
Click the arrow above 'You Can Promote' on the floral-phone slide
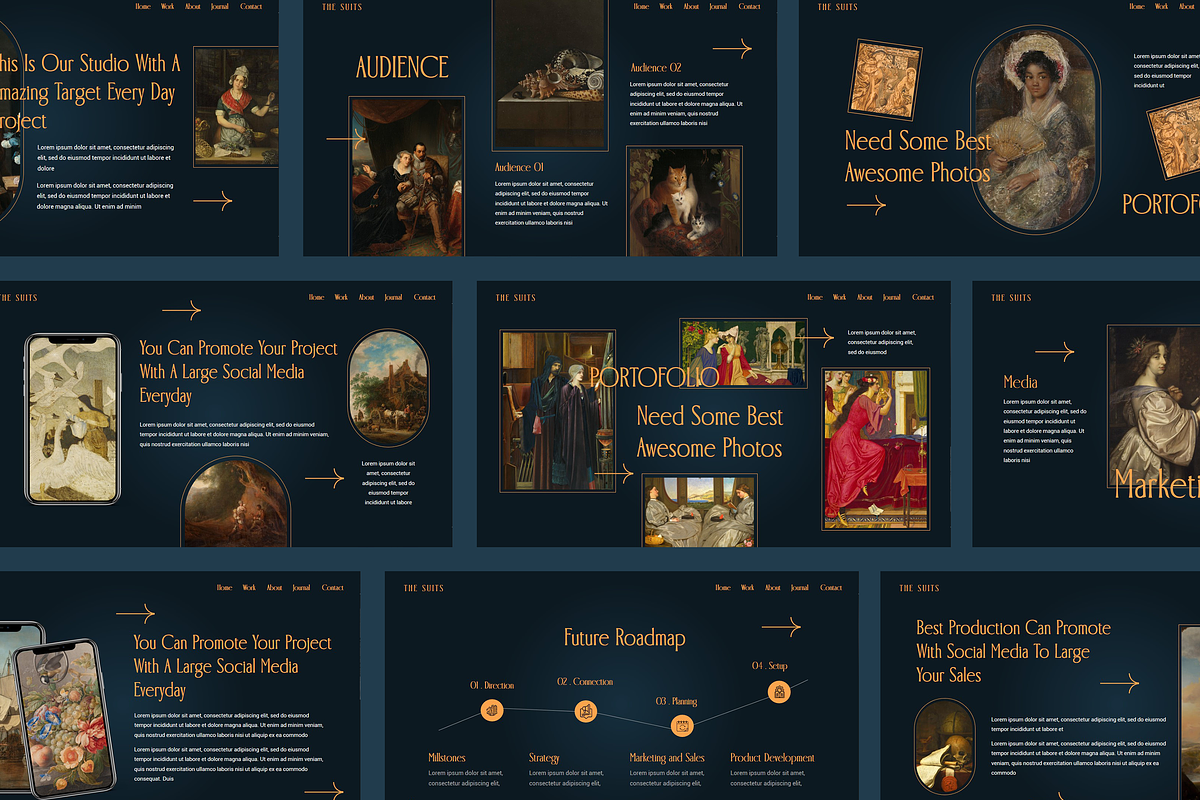(x=135, y=613)
